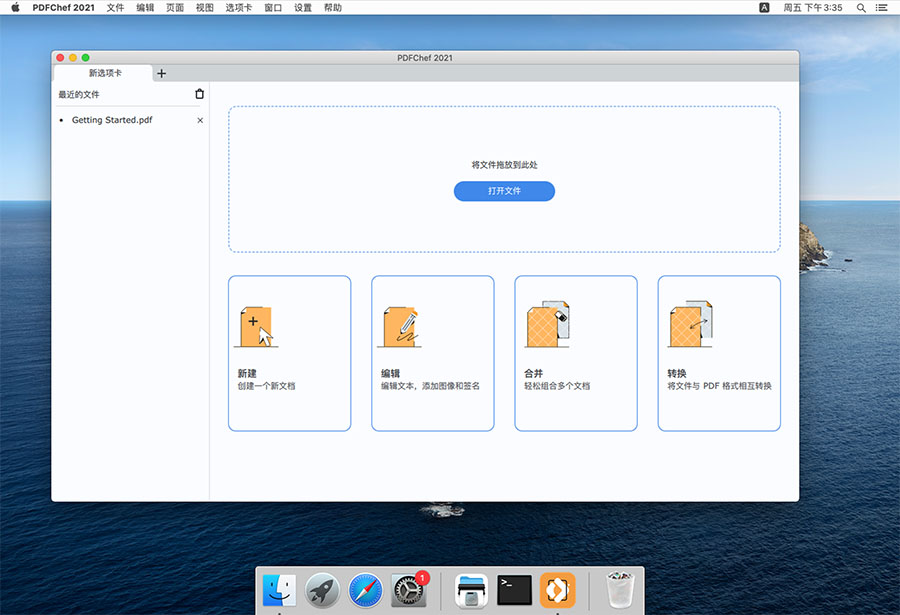Remove Getting Started.pdf with its X icon
This screenshot has width=900, height=615.
[x=200, y=121]
